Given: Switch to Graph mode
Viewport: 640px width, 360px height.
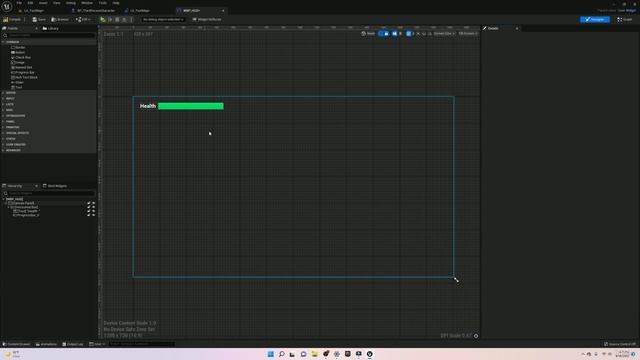Looking at the screenshot, I should tap(624, 19).
